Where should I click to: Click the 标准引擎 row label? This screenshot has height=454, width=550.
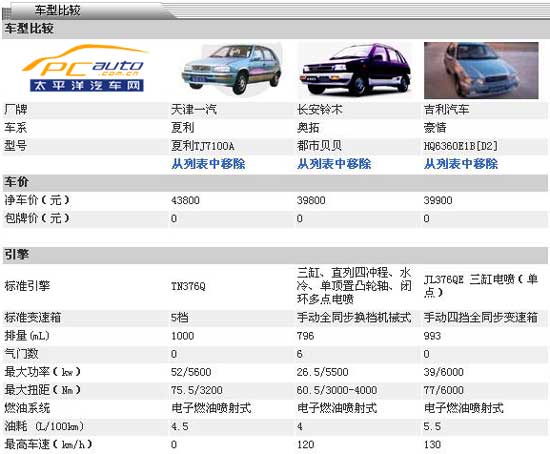pyautogui.click(x=27, y=286)
